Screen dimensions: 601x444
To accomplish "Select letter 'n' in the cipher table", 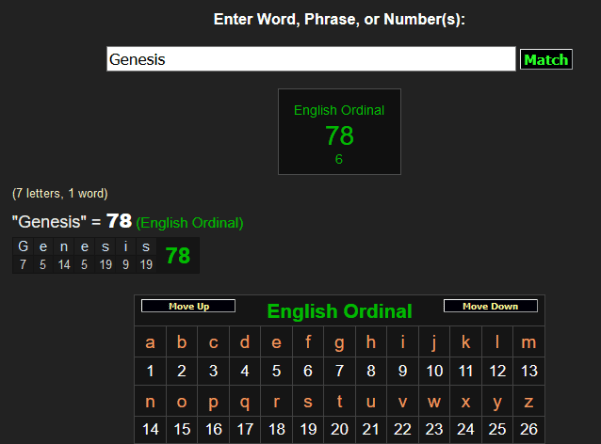I will pyautogui.click(x=150, y=401).
